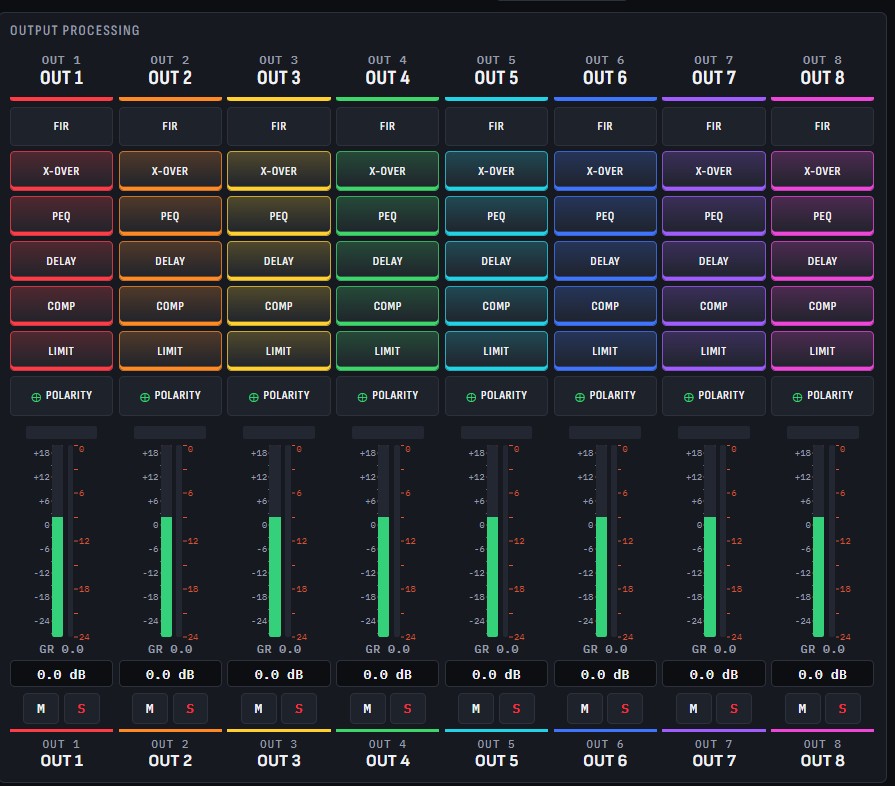
Task: Open FIR filter for OUT 7
Action: click(x=713, y=126)
